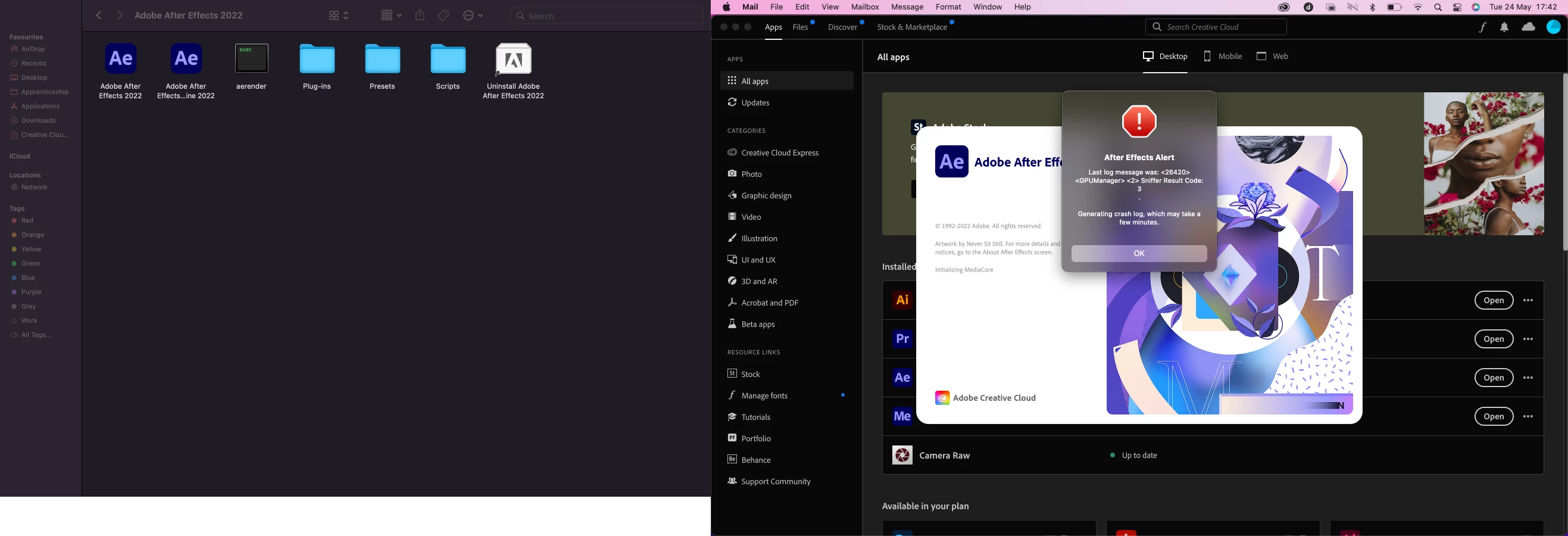The width and height of the screenshot is (1568, 536).
Task: Open Creative Cloud notifications bell
Action: (x=1504, y=27)
